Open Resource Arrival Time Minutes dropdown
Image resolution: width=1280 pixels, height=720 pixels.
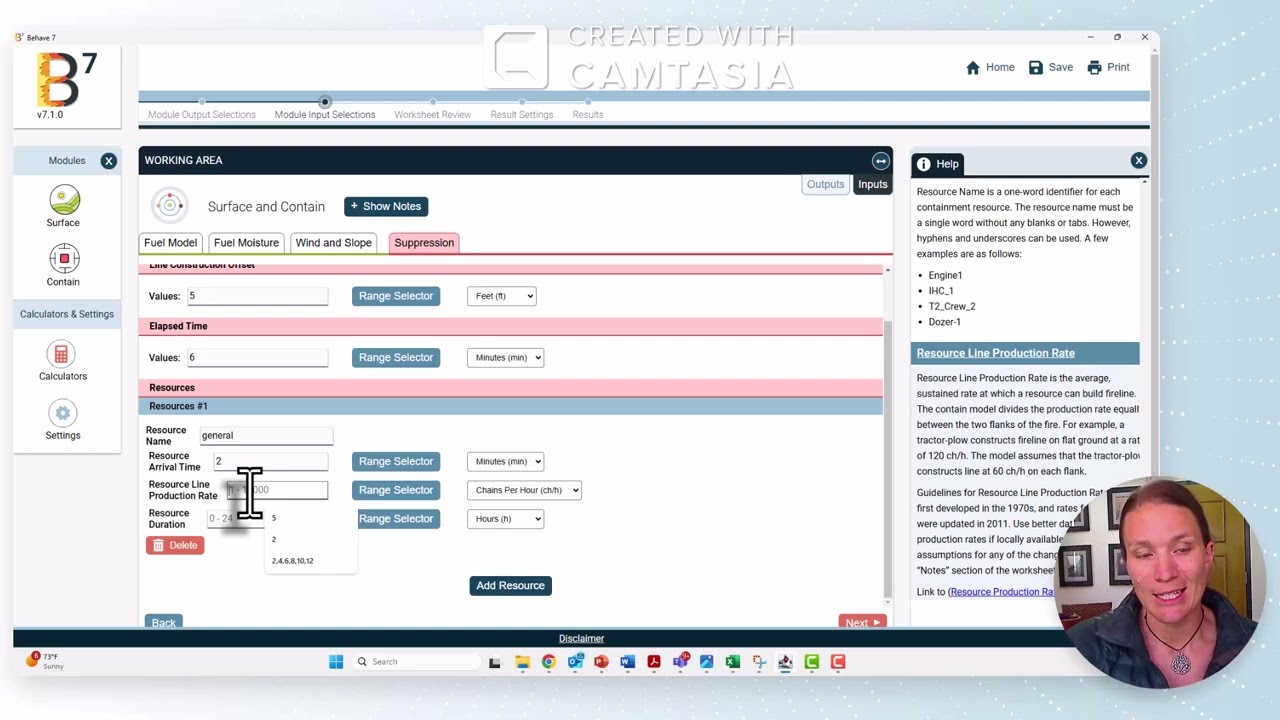point(505,461)
